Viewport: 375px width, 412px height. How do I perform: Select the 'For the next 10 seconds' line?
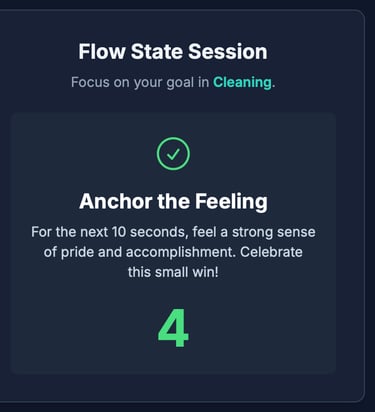coord(173,232)
